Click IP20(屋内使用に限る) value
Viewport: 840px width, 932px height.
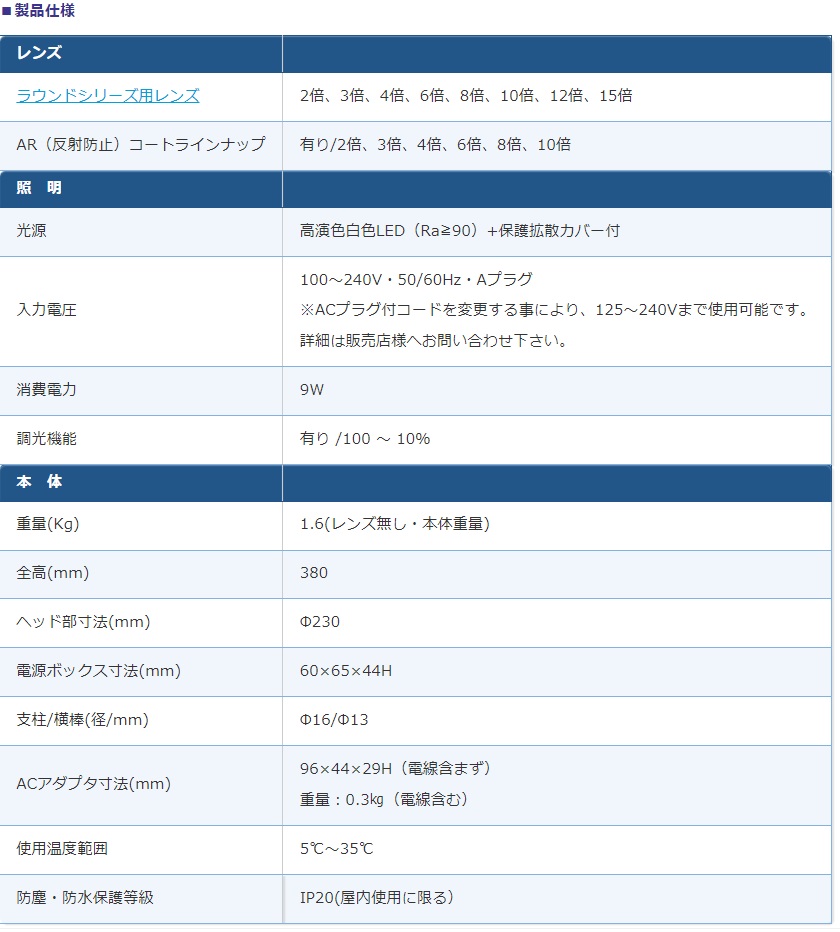point(377,898)
